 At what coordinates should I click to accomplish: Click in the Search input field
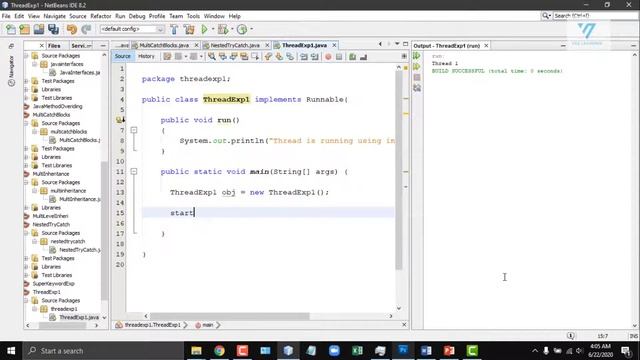[x=595, y=16]
